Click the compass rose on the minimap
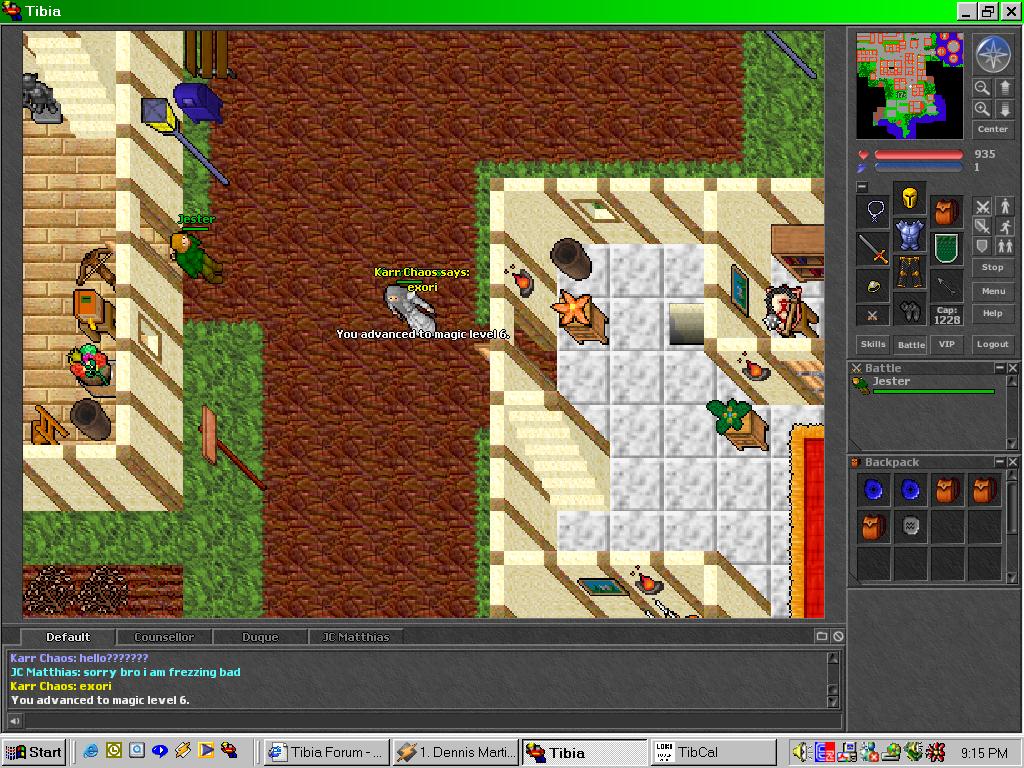Image resolution: width=1024 pixels, height=768 pixels. [x=993, y=53]
